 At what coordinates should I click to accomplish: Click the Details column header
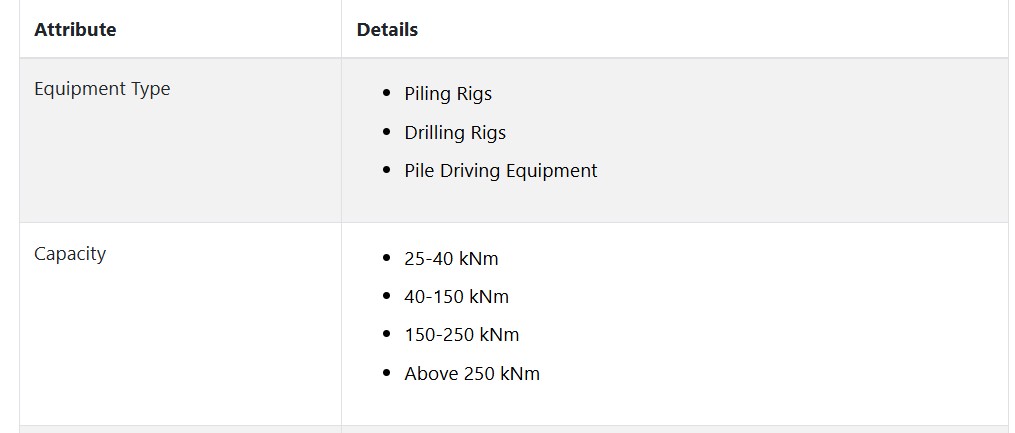[387, 30]
